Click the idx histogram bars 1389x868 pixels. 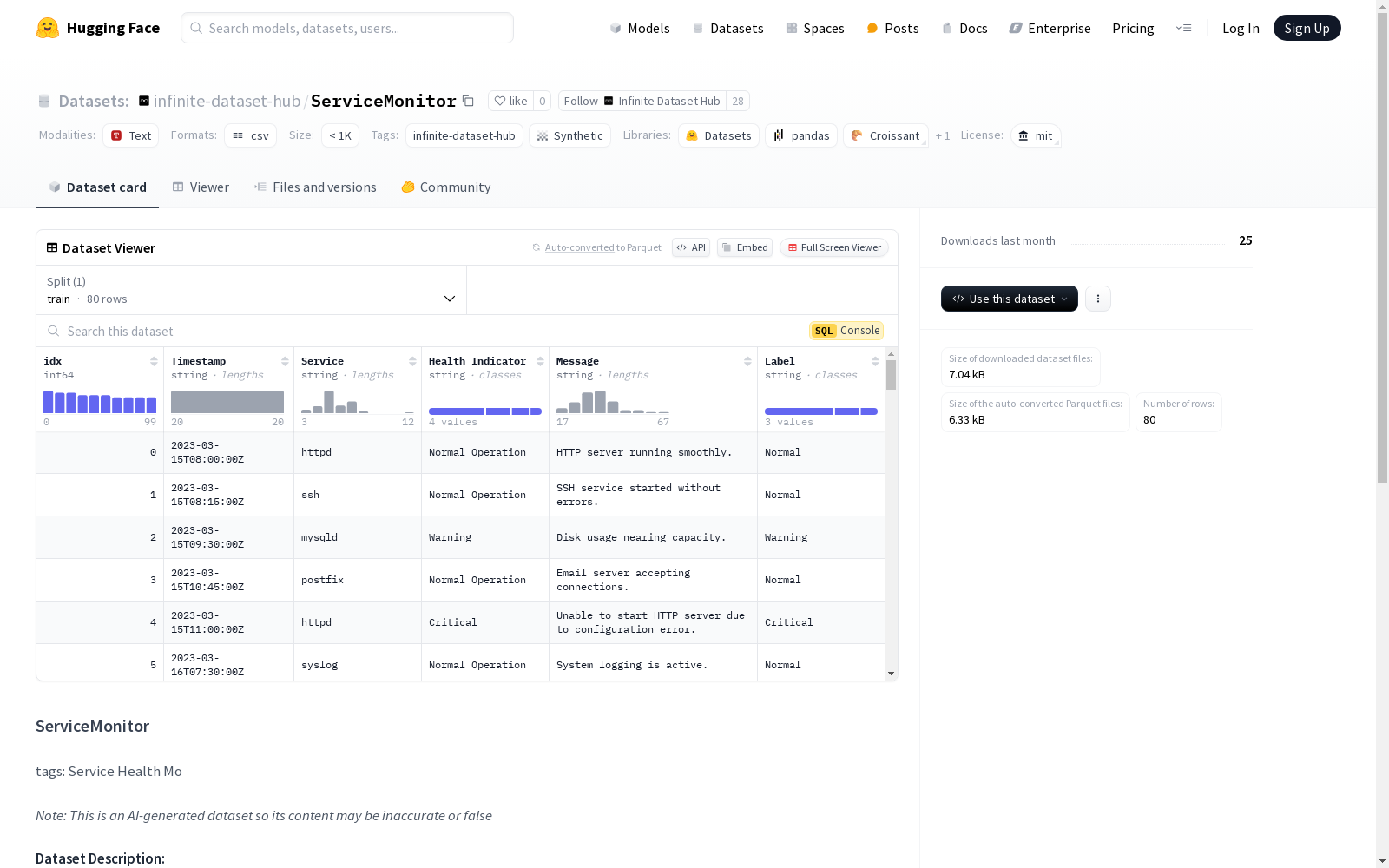pos(100,402)
